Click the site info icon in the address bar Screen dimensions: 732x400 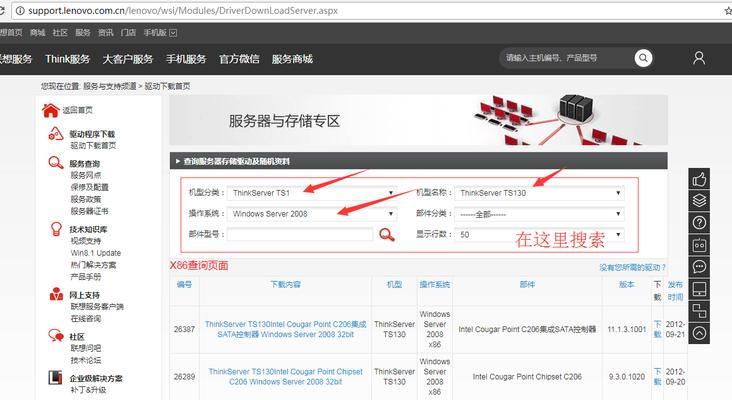(x=20, y=11)
